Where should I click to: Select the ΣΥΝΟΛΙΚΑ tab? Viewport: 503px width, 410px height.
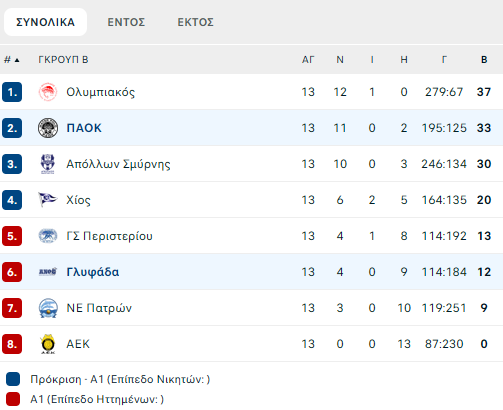point(46,22)
